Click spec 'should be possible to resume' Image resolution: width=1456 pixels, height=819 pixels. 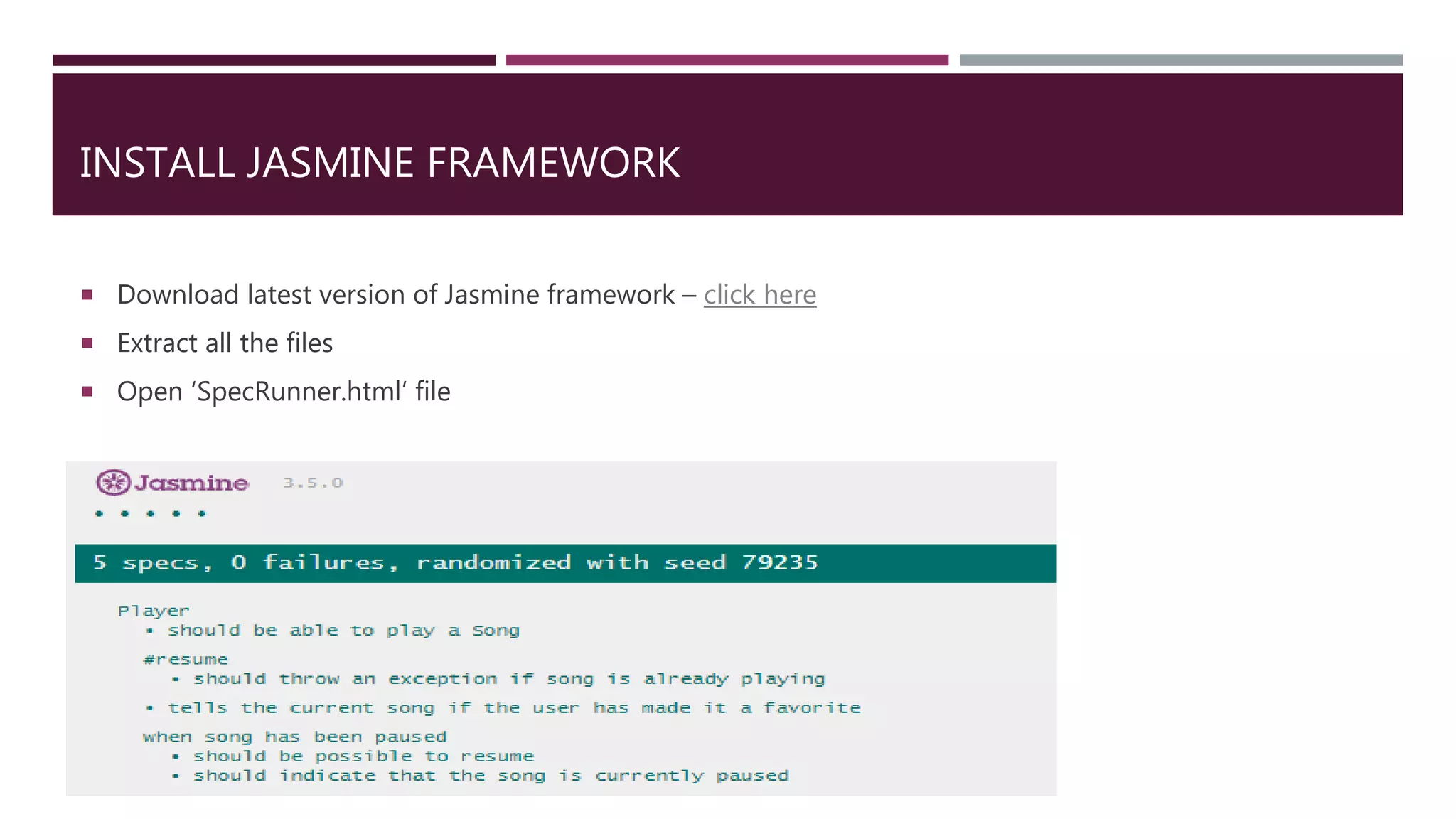click(x=363, y=756)
